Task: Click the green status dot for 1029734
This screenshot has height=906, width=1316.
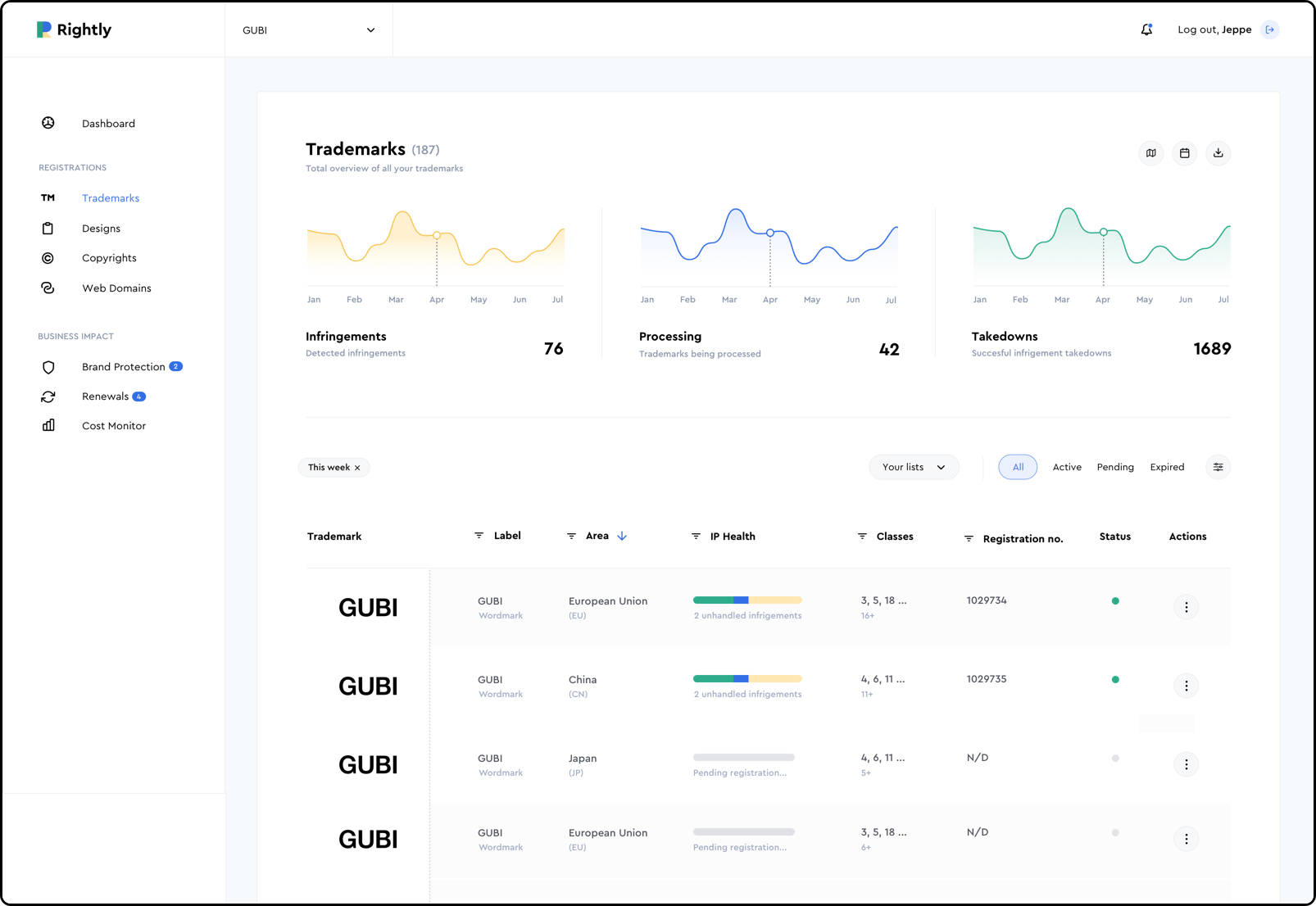Action: tap(1115, 601)
